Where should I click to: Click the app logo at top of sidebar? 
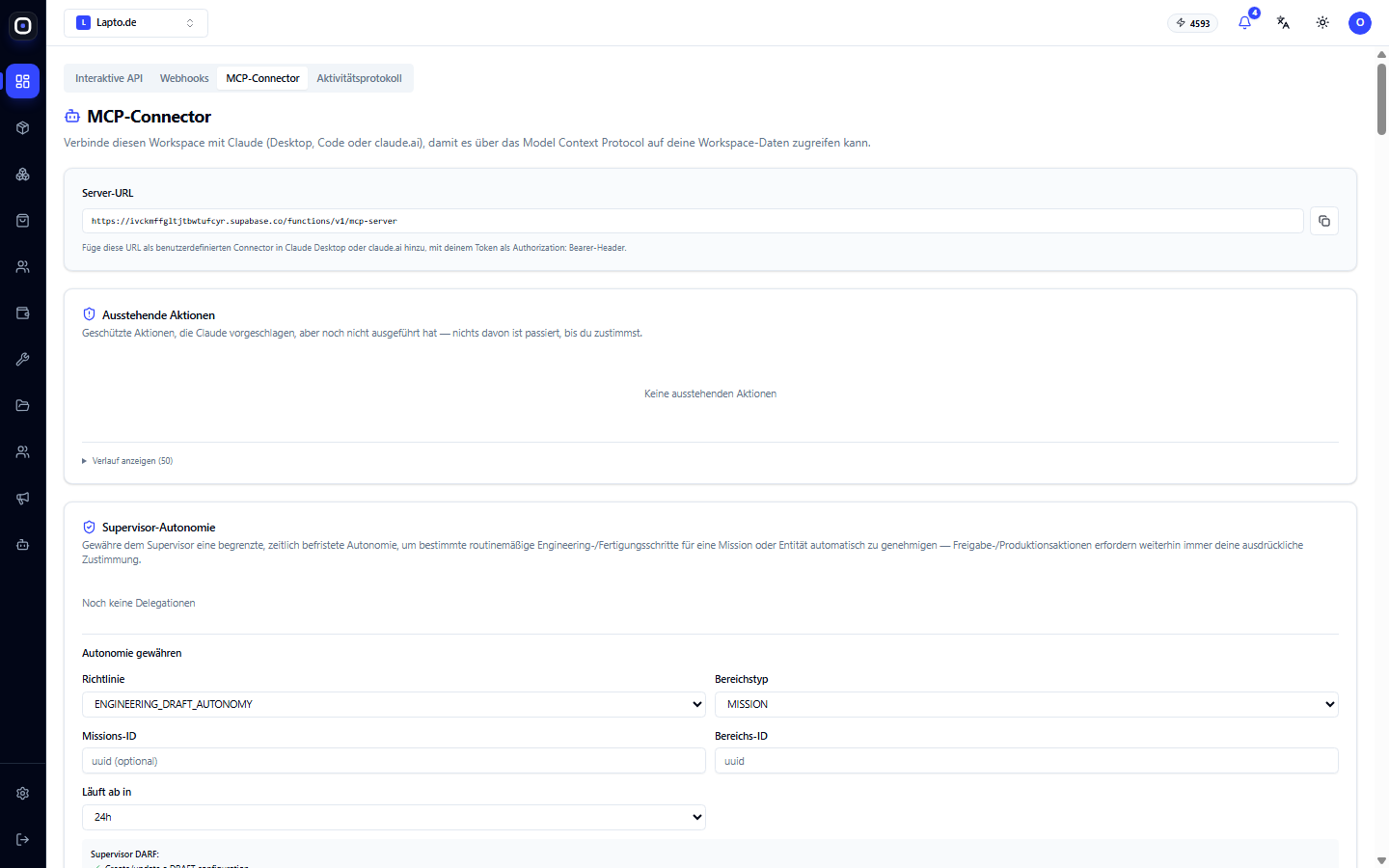pos(23,26)
